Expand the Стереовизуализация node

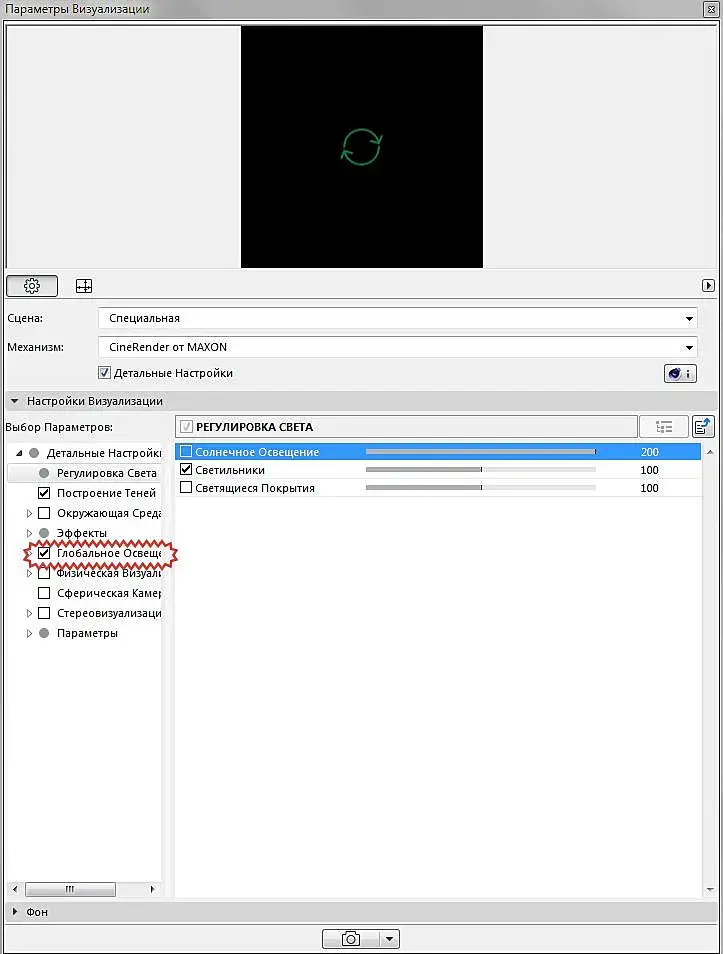[29, 614]
